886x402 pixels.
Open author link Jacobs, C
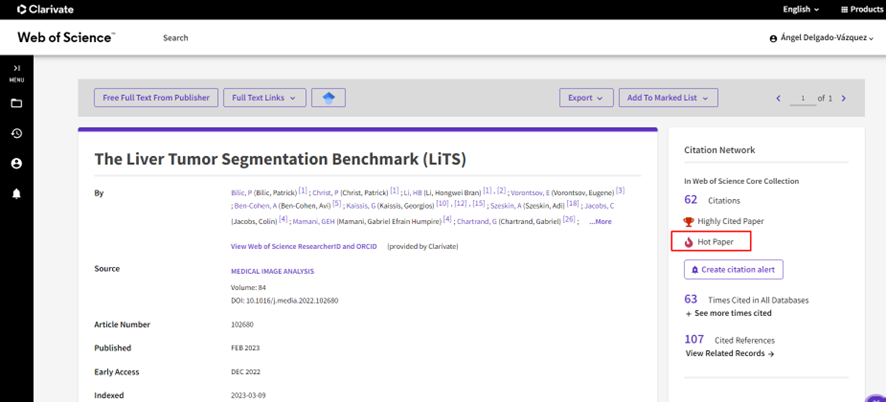[x=600, y=207]
